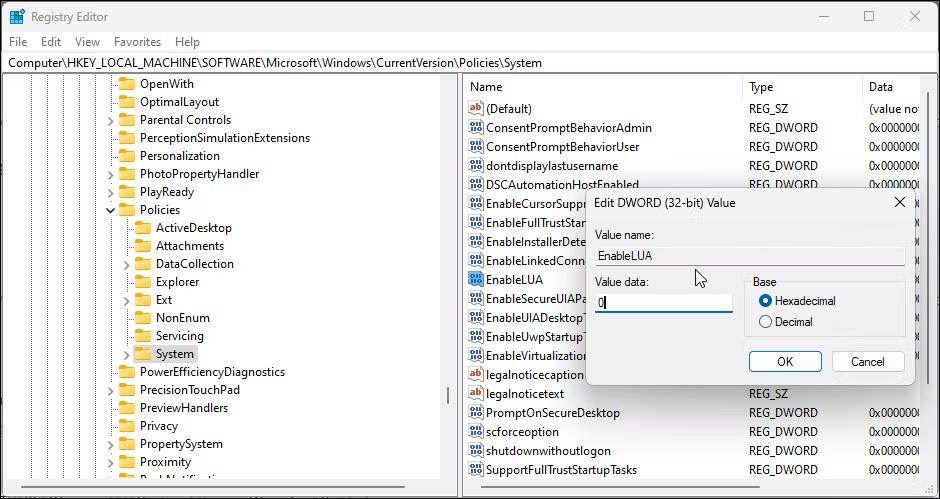Click the Explorer folder icon

143,282
